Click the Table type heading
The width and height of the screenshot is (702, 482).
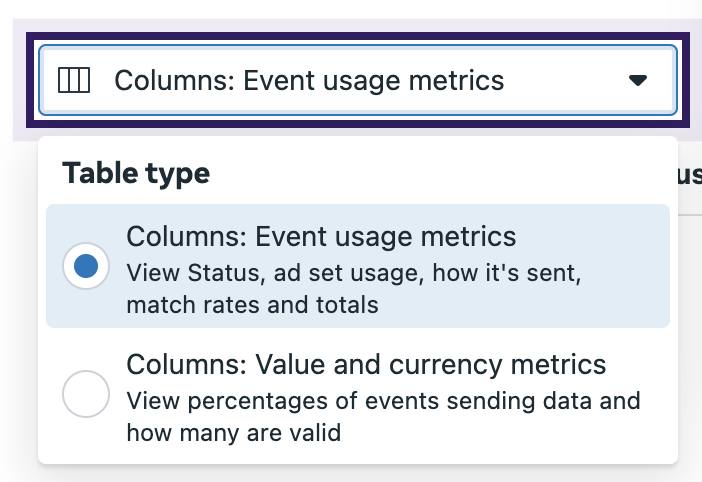(136, 173)
